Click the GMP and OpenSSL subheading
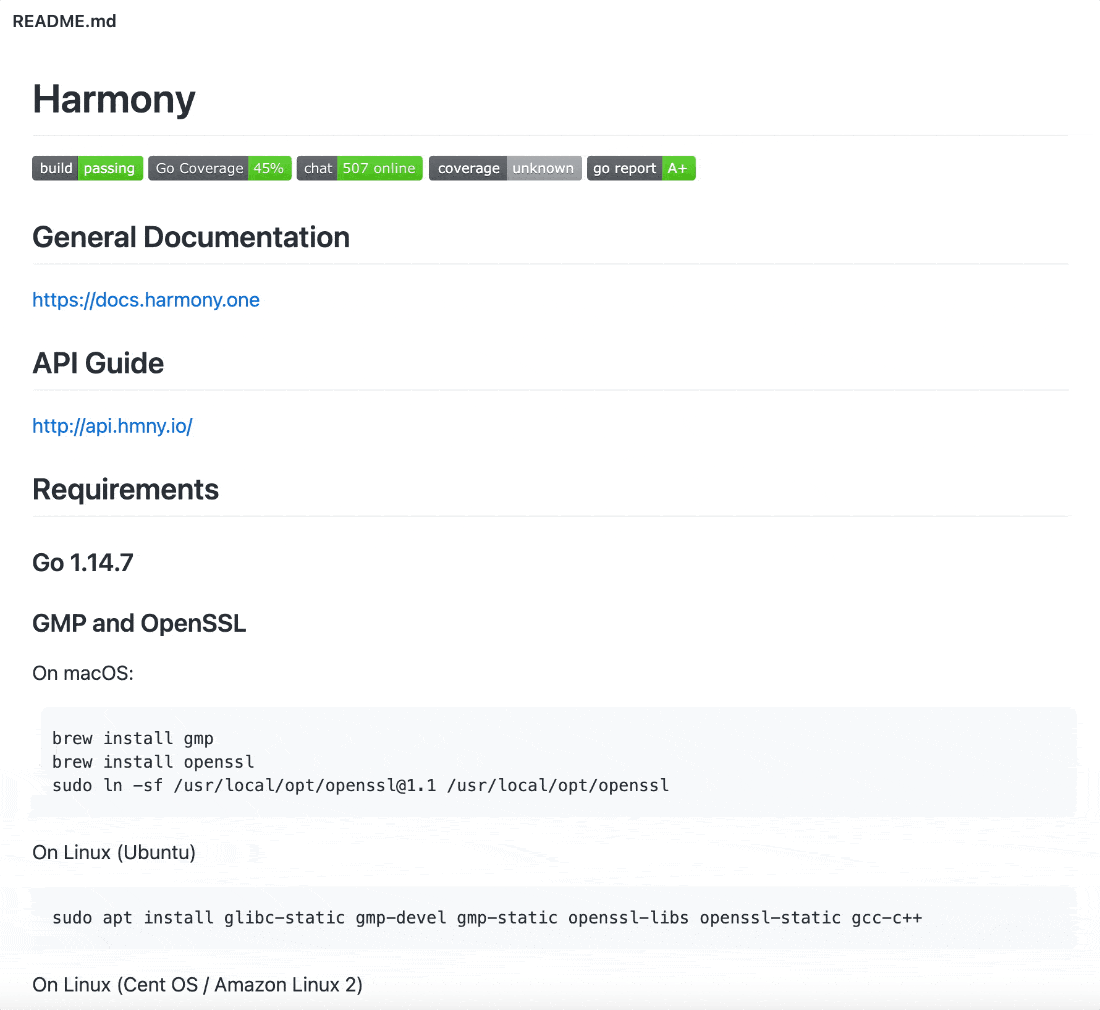 [x=139, y=624]
